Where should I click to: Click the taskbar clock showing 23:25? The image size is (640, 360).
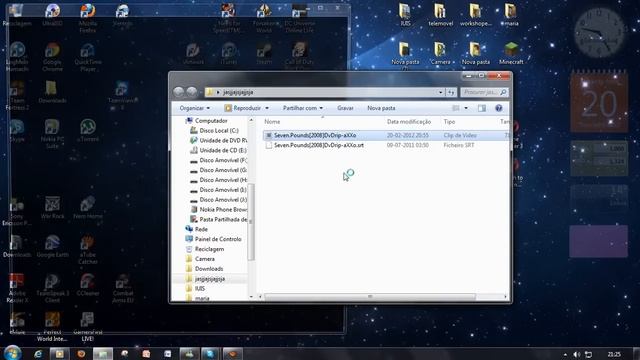(614, 354)
